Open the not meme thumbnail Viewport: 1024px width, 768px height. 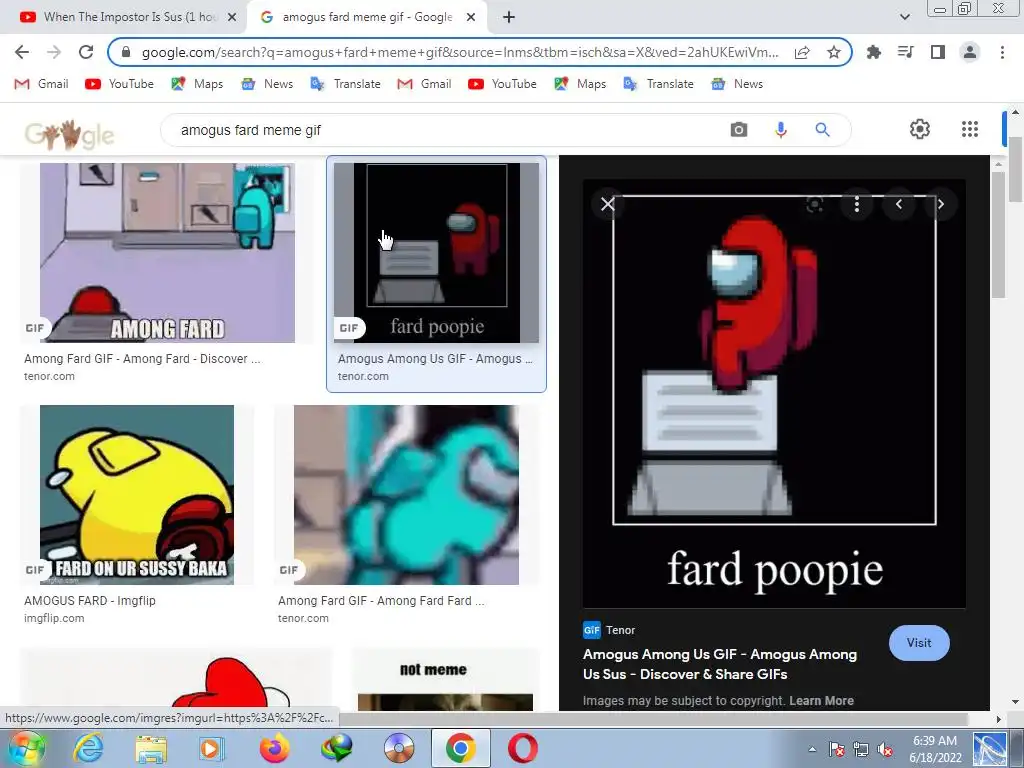pos(445,682)
